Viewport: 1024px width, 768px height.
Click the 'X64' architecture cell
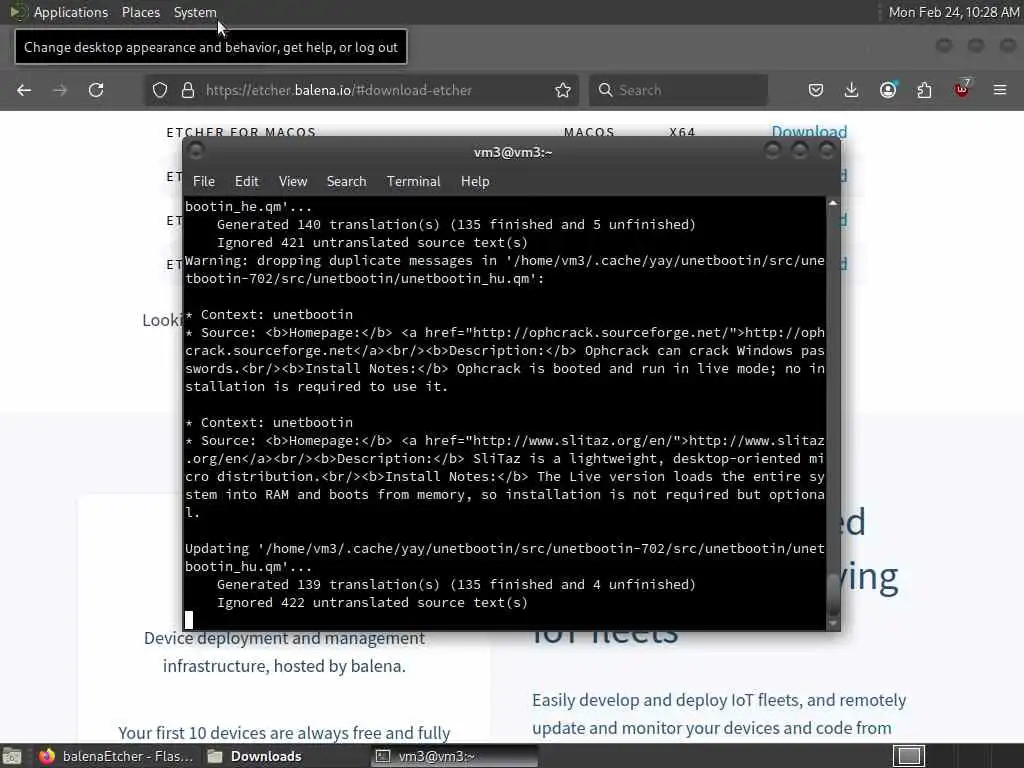pos(682,132)
